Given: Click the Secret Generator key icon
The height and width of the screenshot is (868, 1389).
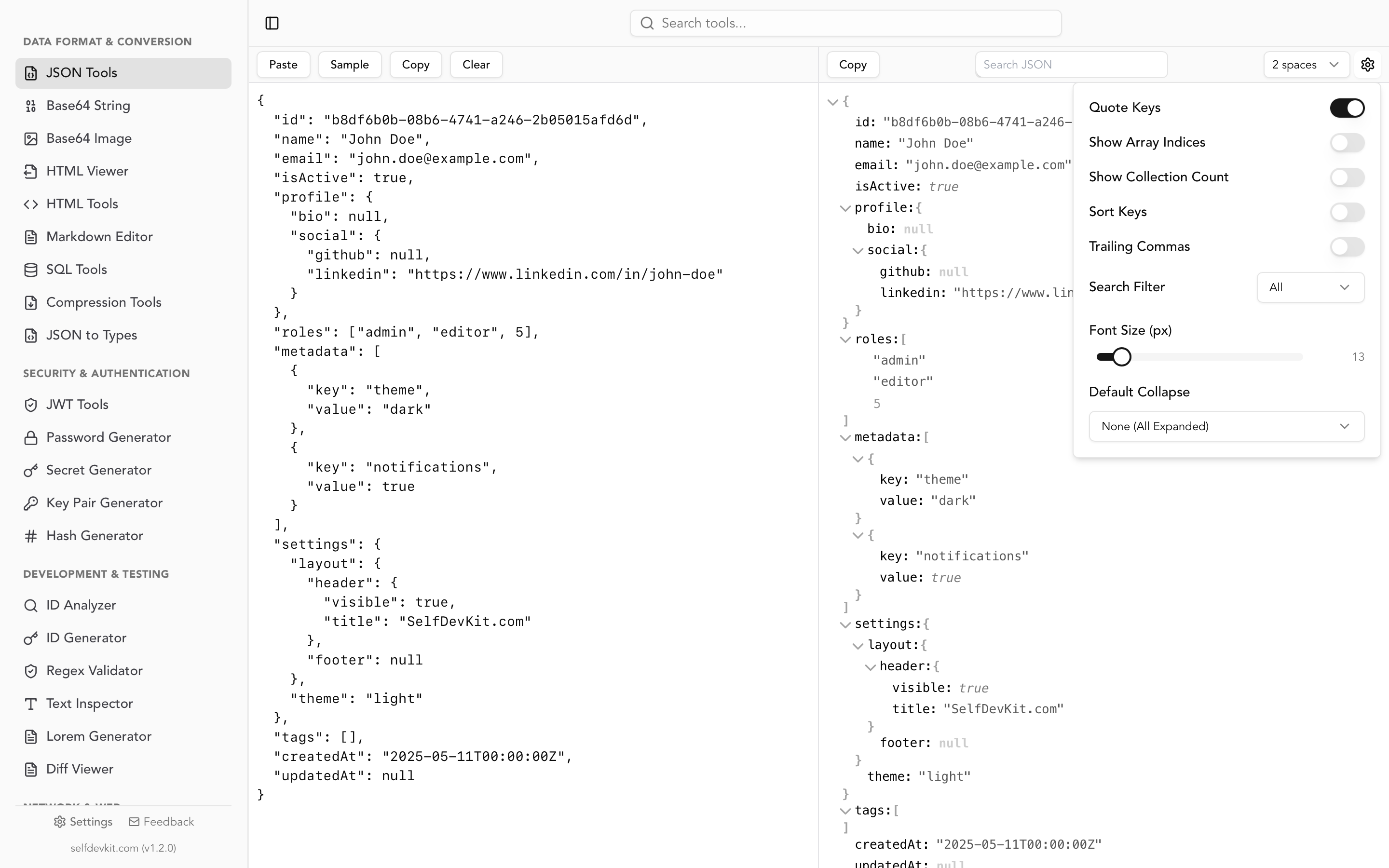Looking at the screenshot, I should pos(31,470).
